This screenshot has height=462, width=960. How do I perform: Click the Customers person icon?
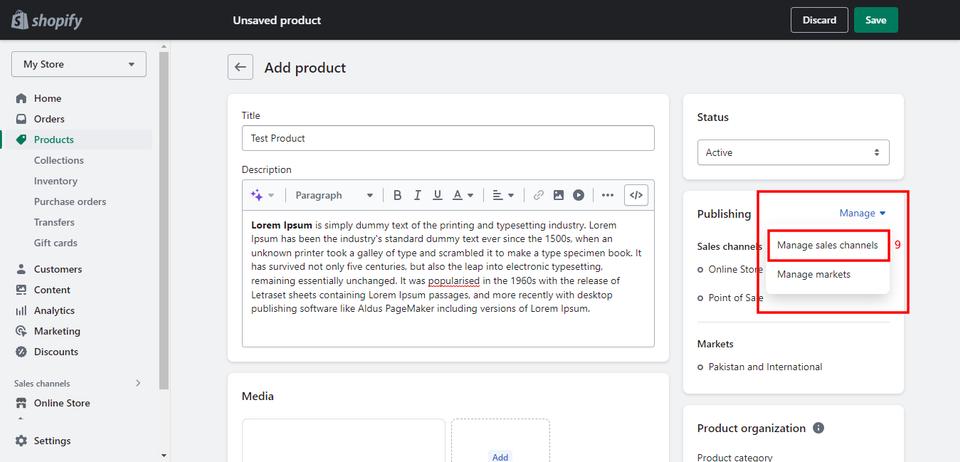point(21,269)
